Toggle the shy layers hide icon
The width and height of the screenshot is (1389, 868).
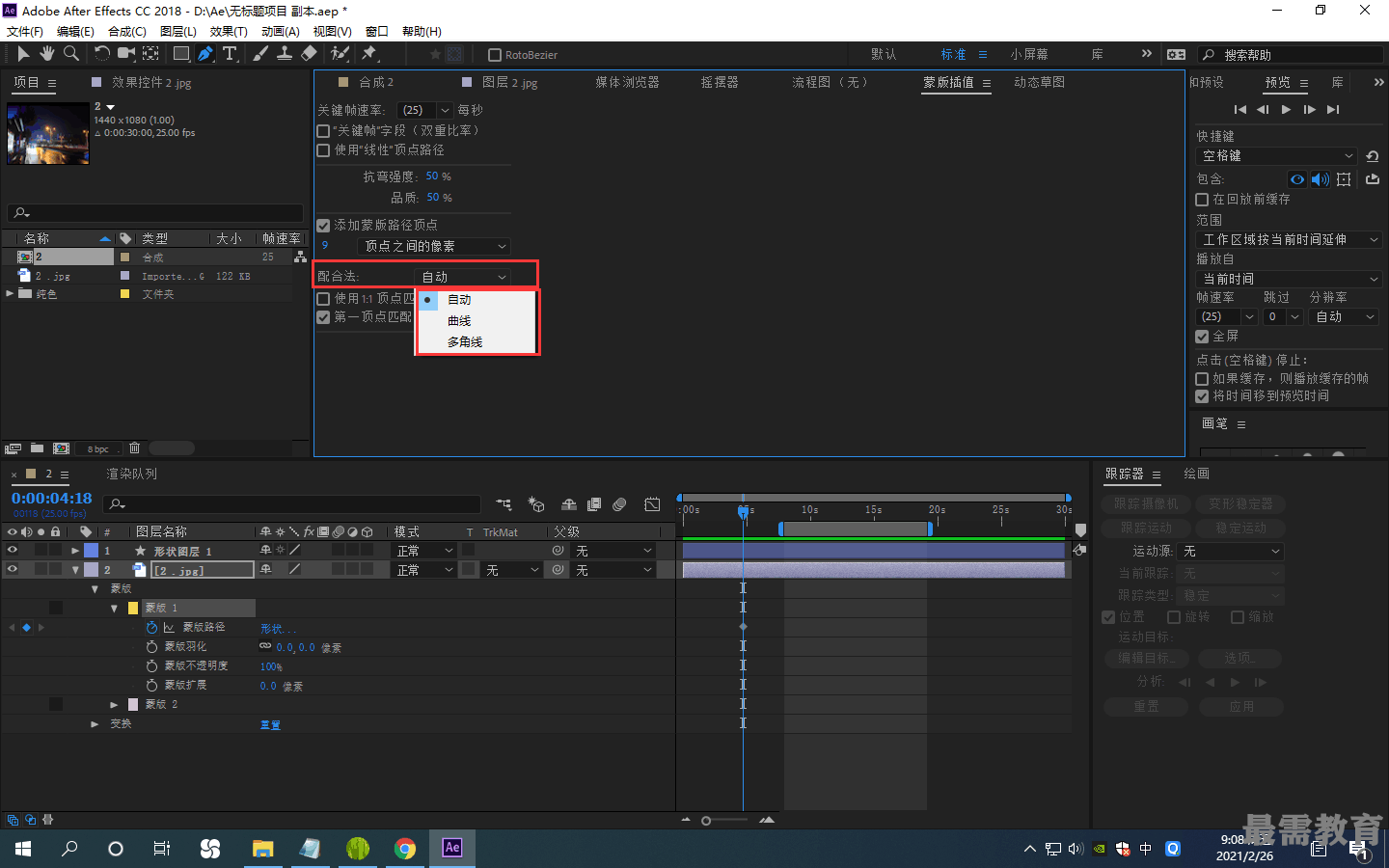(x=569, y=504)
